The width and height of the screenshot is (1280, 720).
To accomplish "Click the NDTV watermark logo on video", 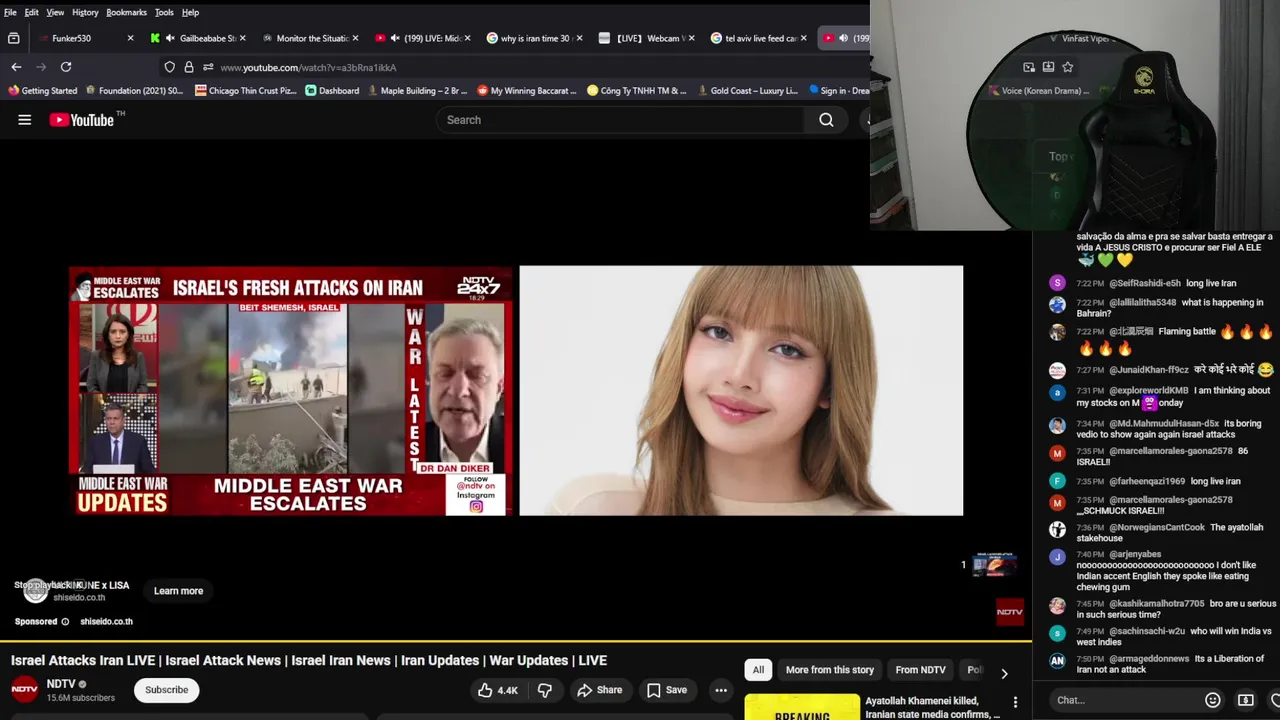I will (x=1010, y=612).
